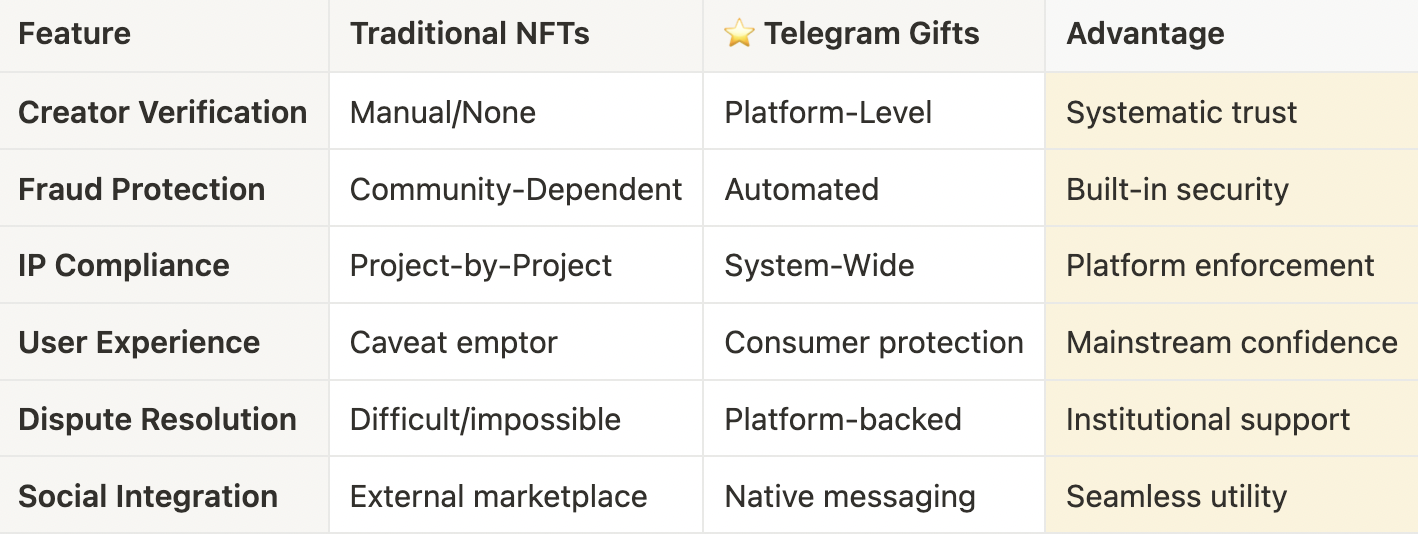The image size is (1418, 534).
Task: Select the Mainstream confidence cell
Action: click(1231, 342)
